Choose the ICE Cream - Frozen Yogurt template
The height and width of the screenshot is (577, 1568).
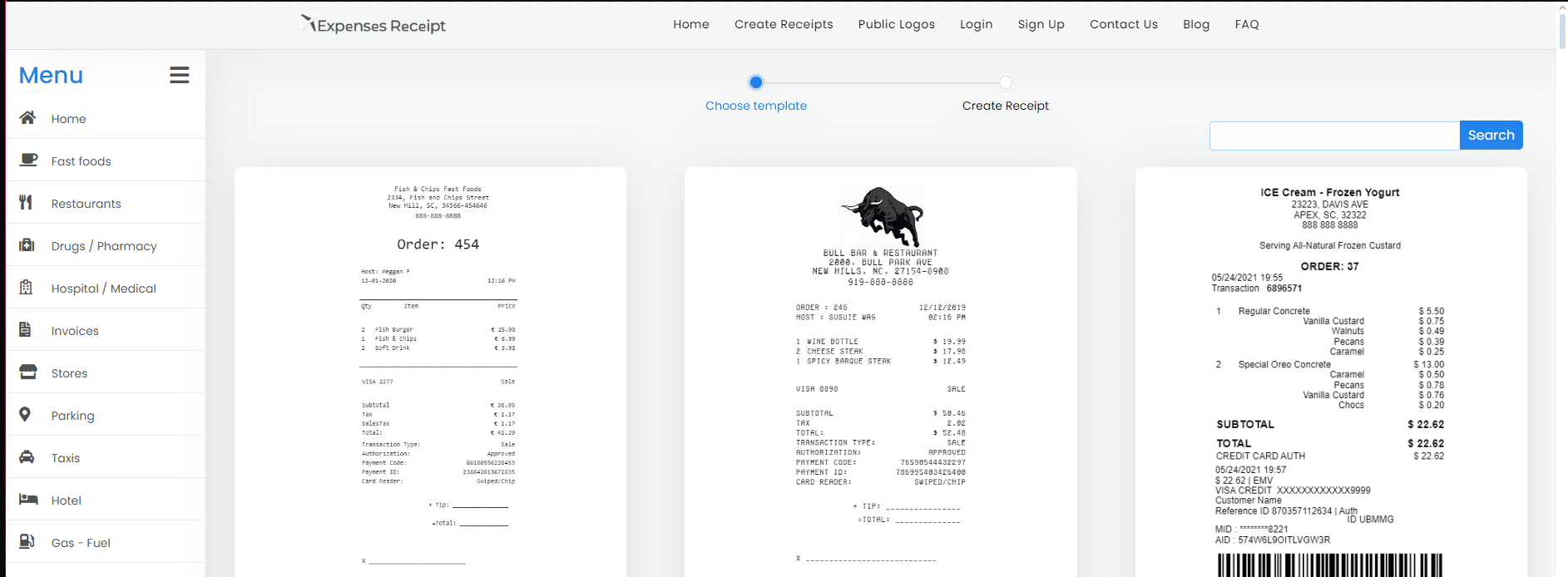coord(1331,372)
